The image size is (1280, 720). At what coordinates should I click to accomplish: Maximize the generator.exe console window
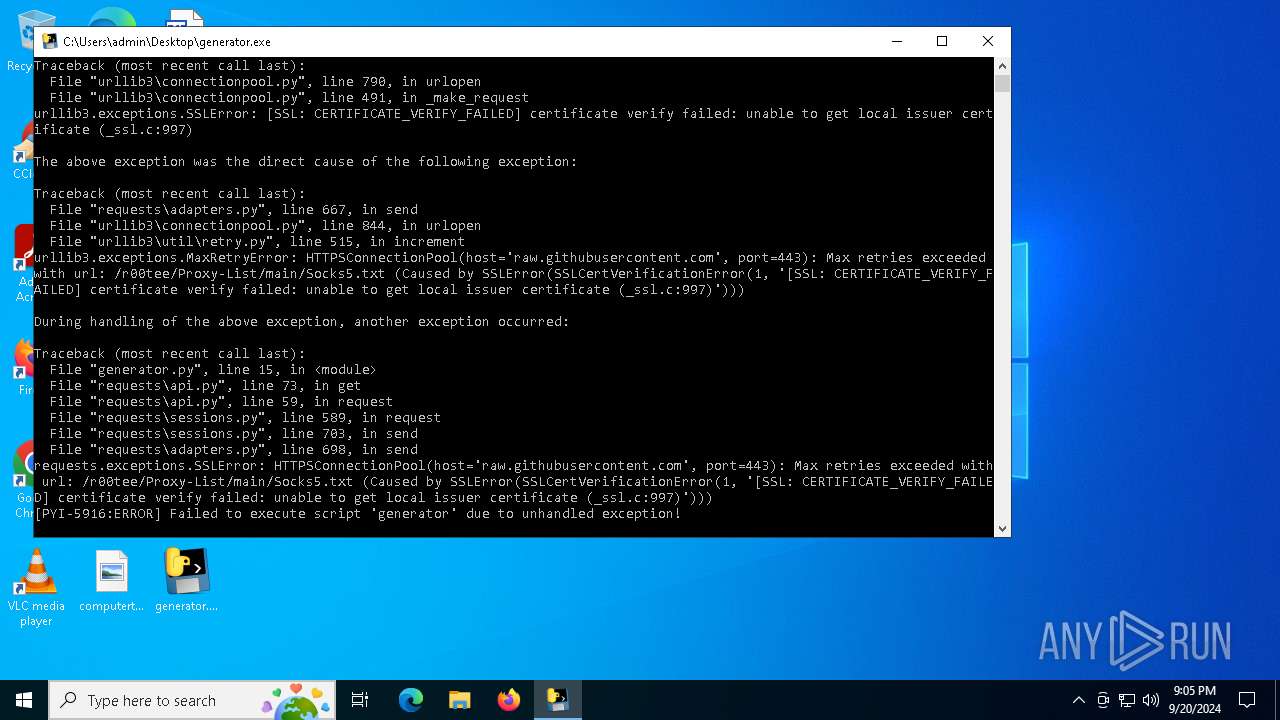click(942, 41)
